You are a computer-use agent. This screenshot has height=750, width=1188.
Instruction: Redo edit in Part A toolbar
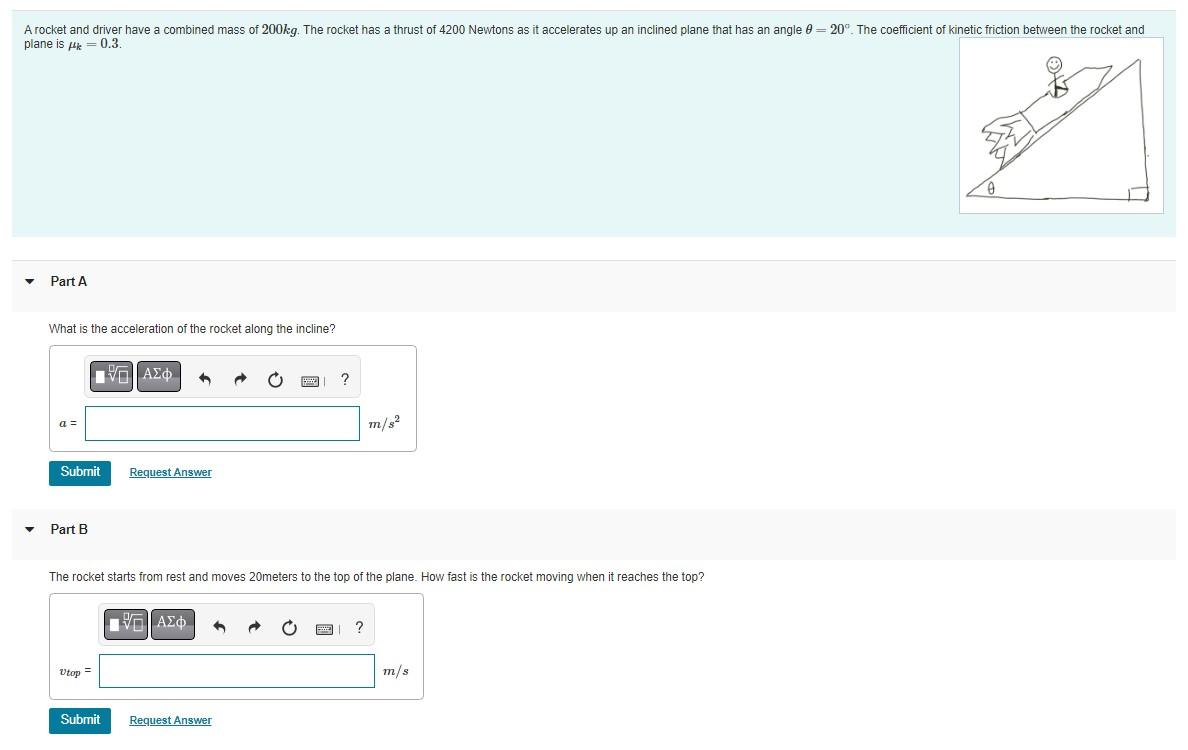[x=240, y=379]
